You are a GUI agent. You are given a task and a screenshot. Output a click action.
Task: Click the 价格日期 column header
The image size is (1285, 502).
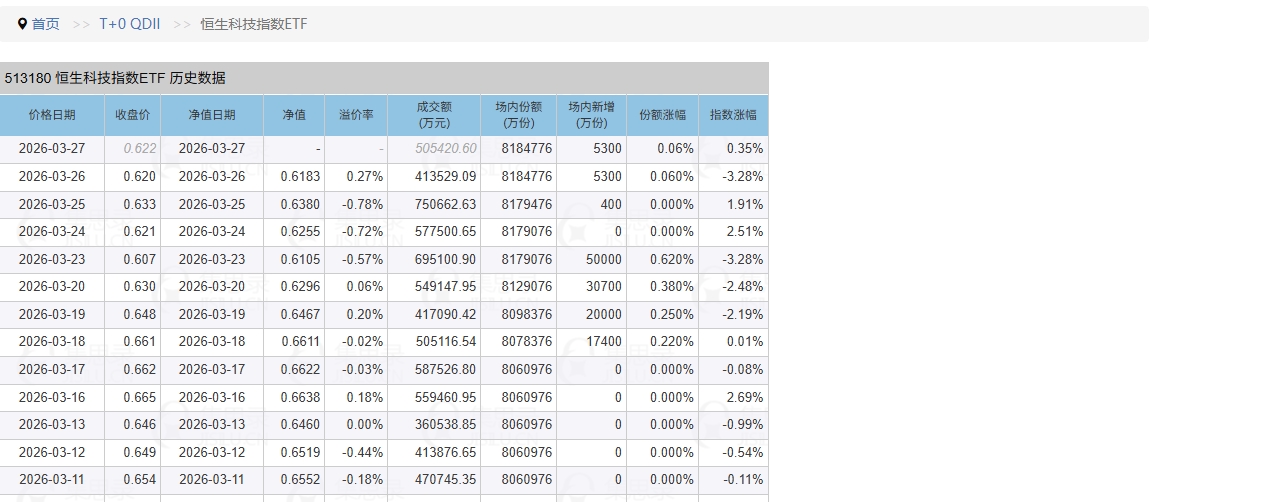pos(52,115)
